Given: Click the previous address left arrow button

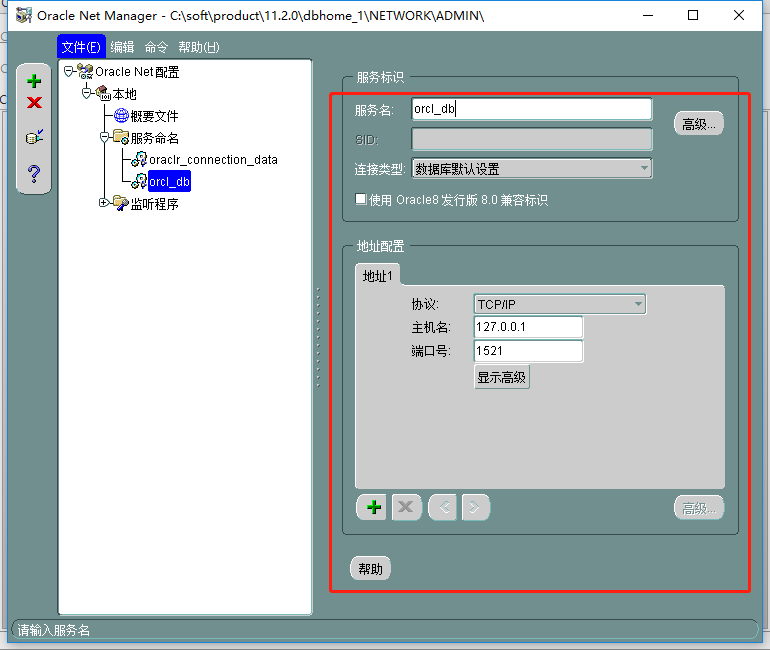Looking at the screenshot, I should click(x=442, y=507).
